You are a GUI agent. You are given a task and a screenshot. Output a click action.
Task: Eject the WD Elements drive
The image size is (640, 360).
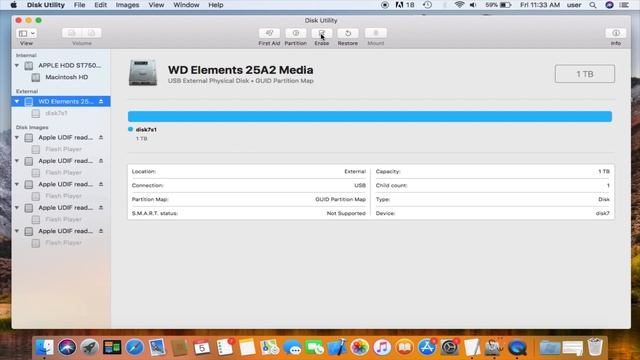click(101, 101)
